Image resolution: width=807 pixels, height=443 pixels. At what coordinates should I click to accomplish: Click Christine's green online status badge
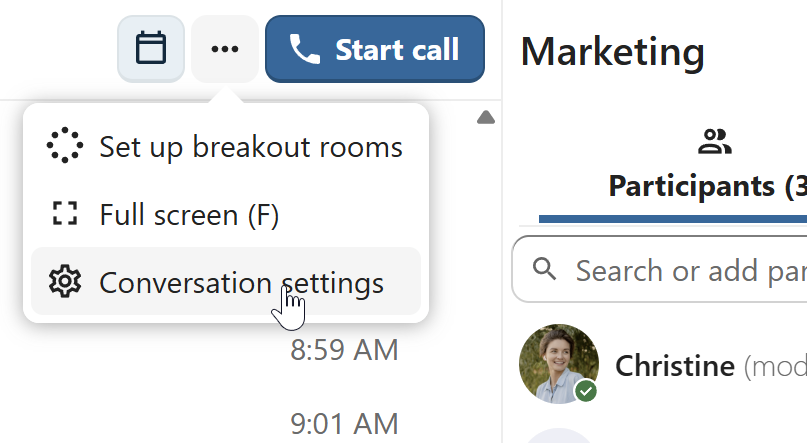coord(586,391)
